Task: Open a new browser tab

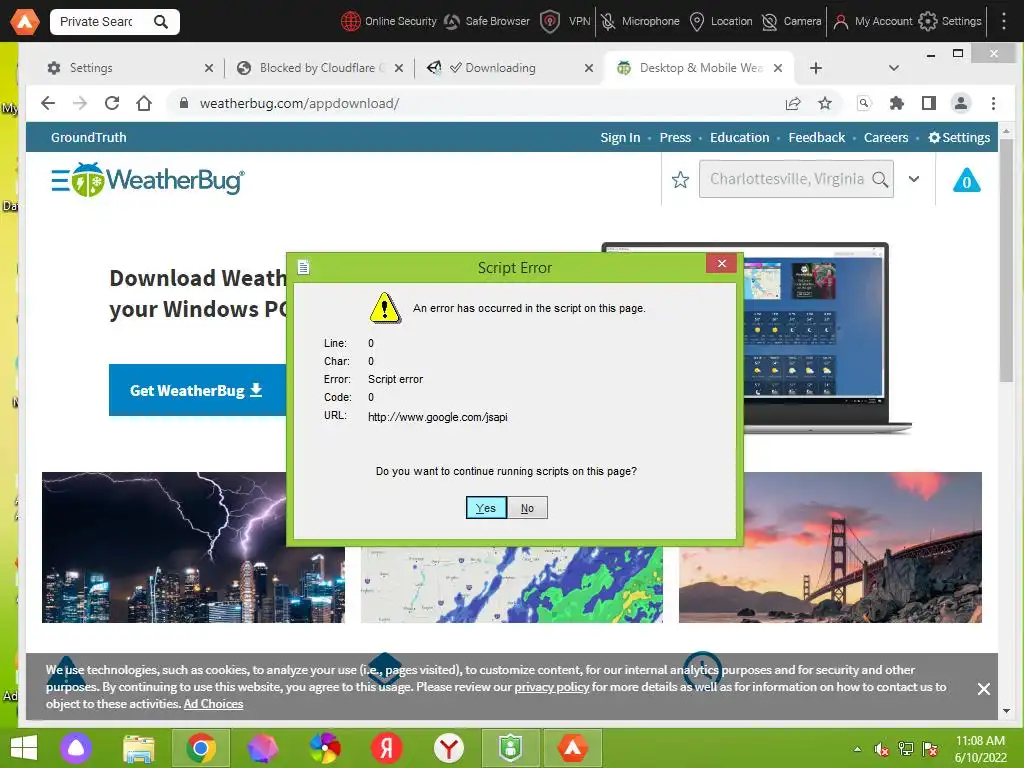Action: tap(816, 68)
